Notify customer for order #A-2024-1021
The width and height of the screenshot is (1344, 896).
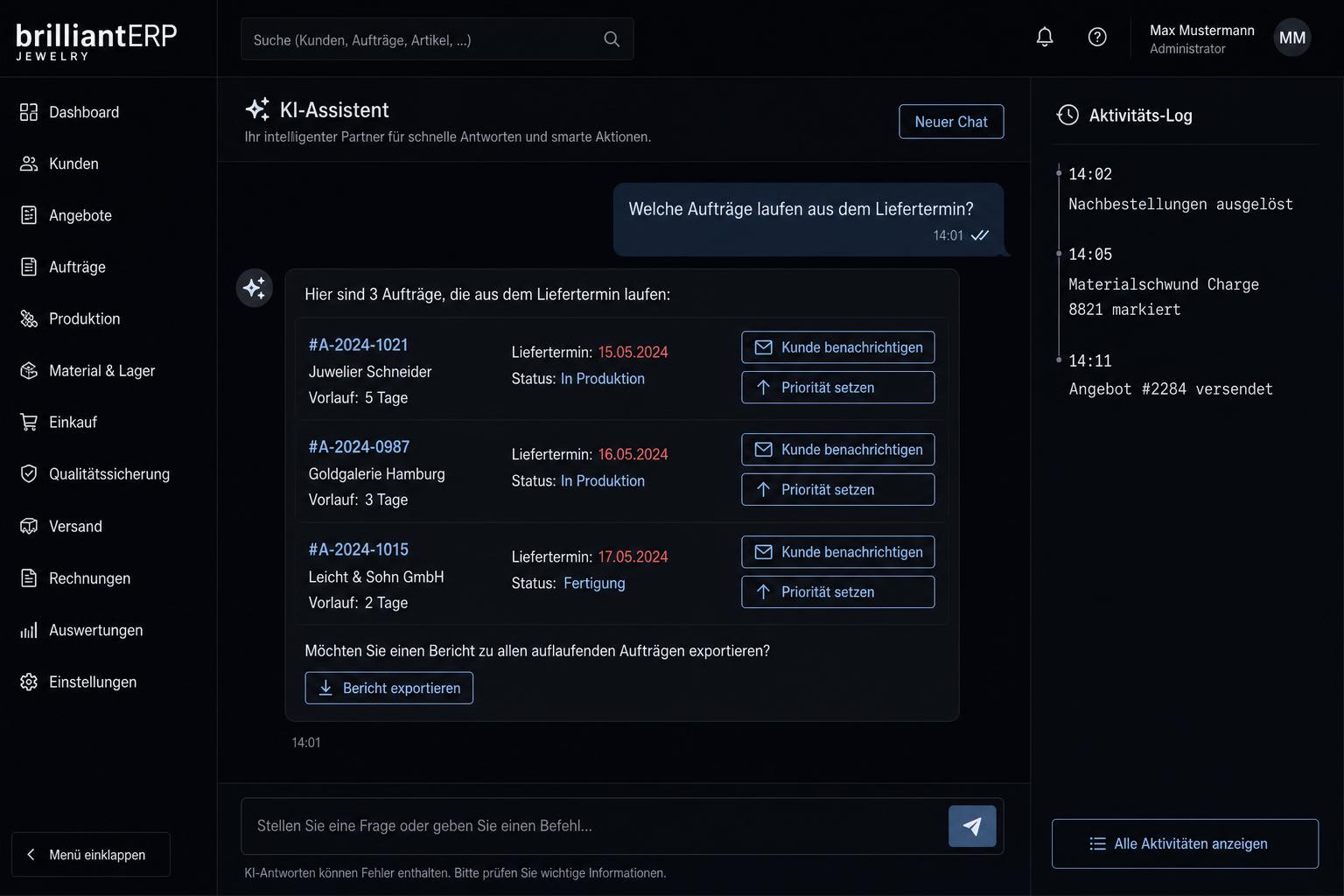coord(838,347)
